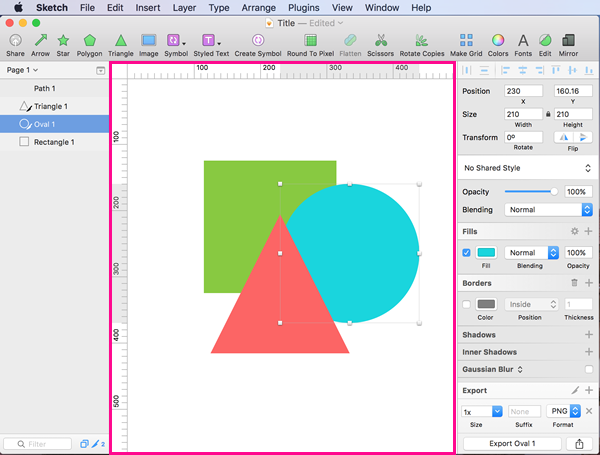This screenshot has height=455, width=600.
Task: Click the Export Oval 1 button
Action: click(x=512, y=444)
